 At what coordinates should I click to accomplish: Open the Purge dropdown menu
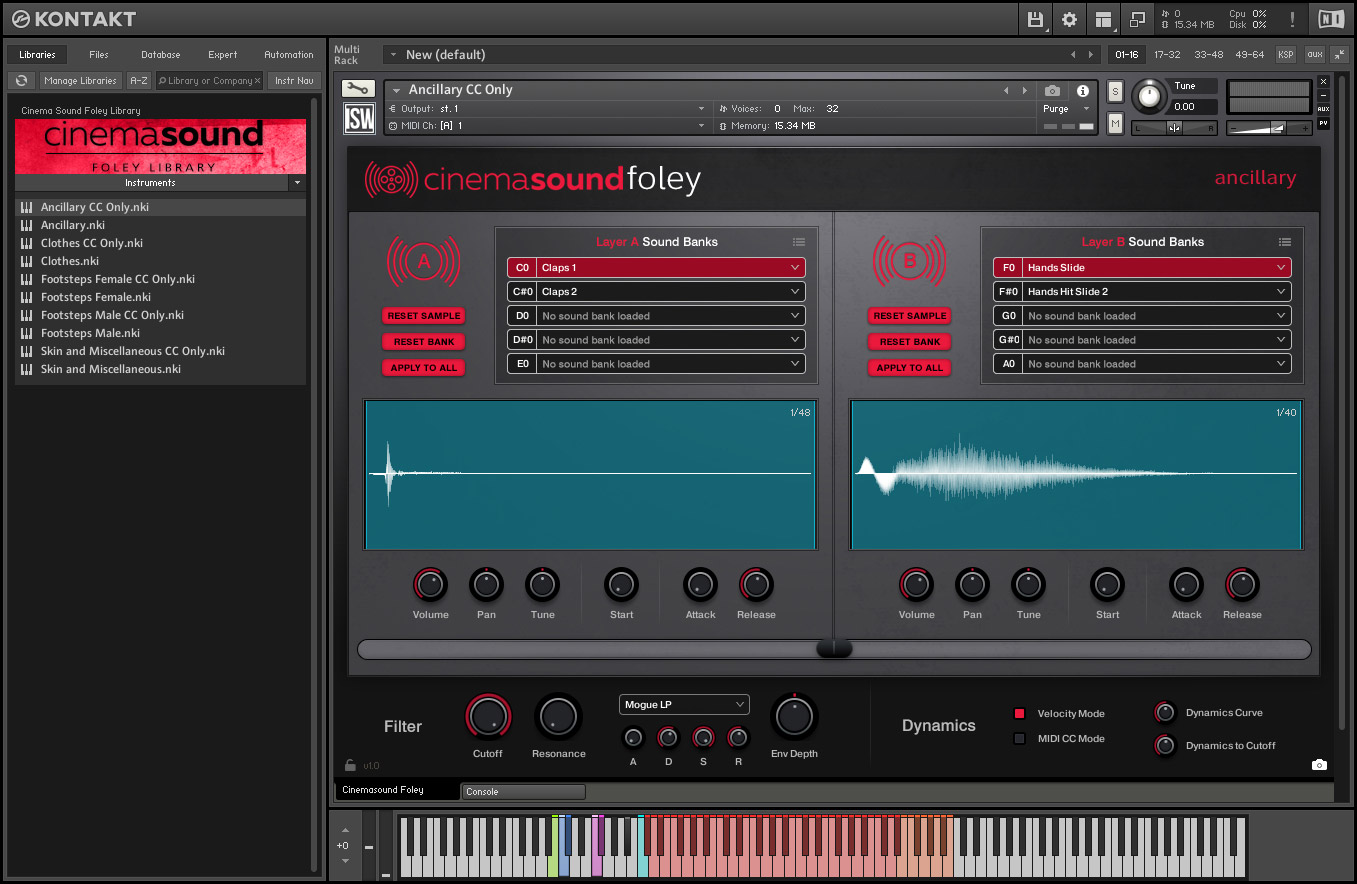pos(1068,109)
